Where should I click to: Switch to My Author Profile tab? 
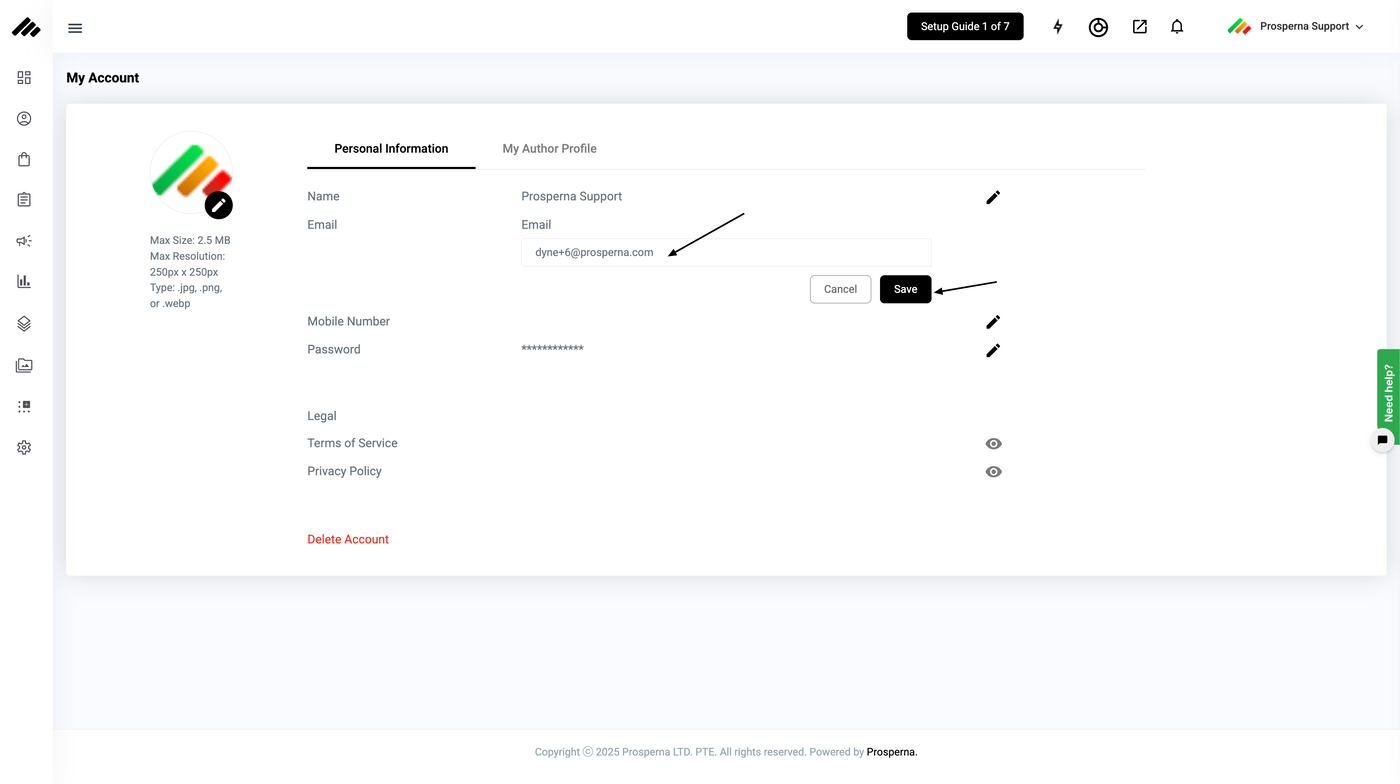coord(549,149)
